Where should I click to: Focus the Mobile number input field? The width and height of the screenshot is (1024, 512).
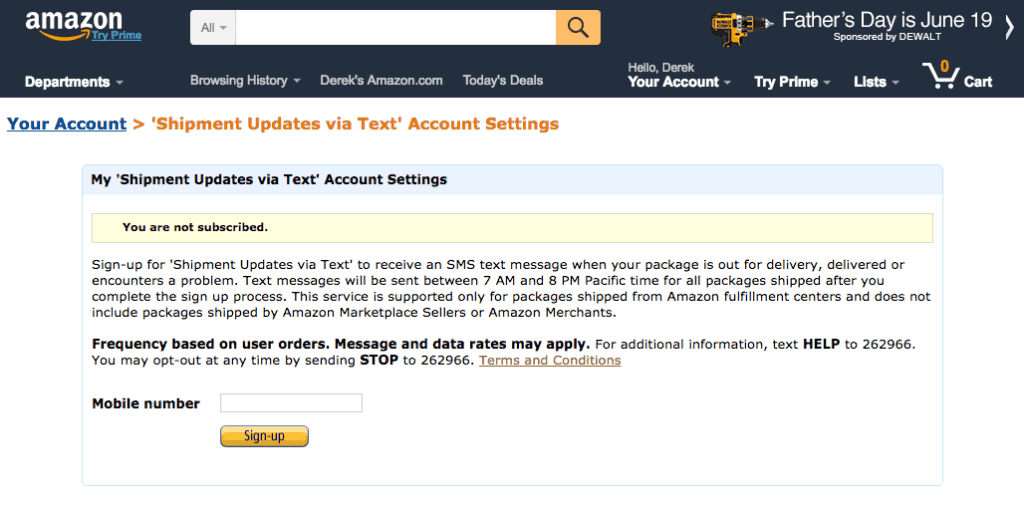click(x=291, y=403)
